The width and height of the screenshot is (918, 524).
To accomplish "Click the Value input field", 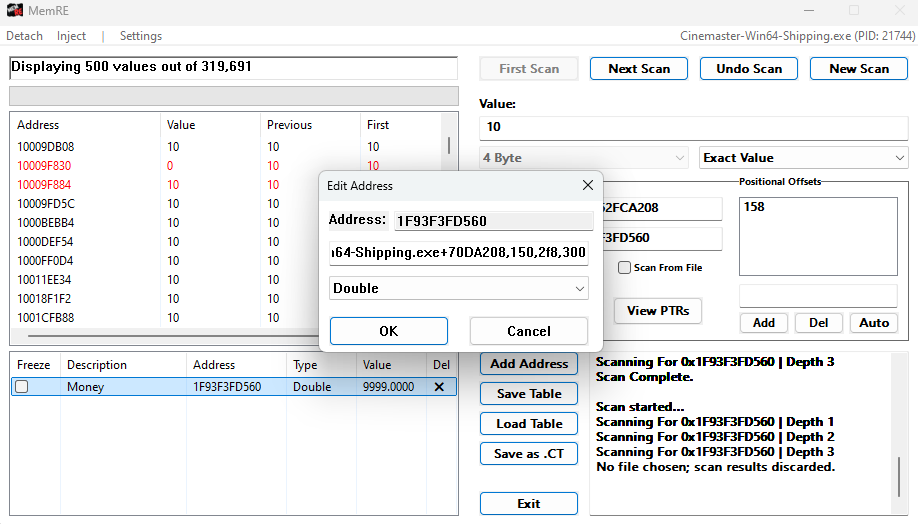I will point(693,127).
